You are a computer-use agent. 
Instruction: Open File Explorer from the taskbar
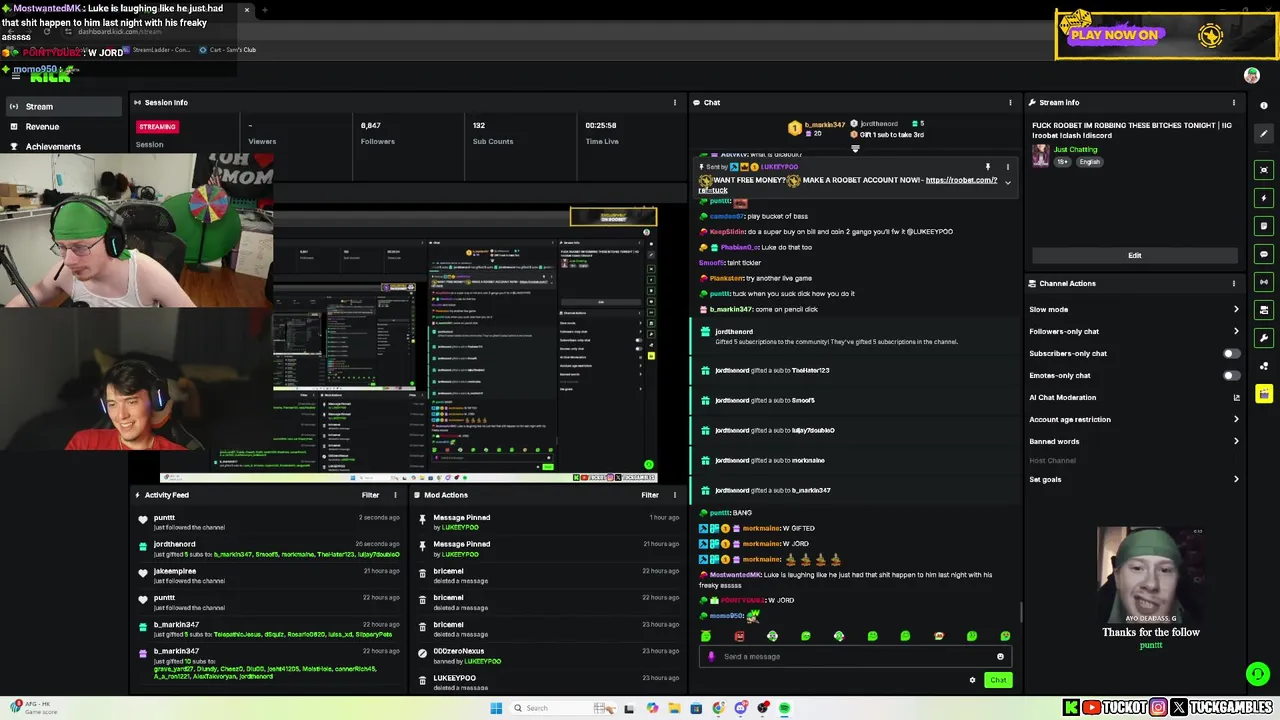coord(675,708)
